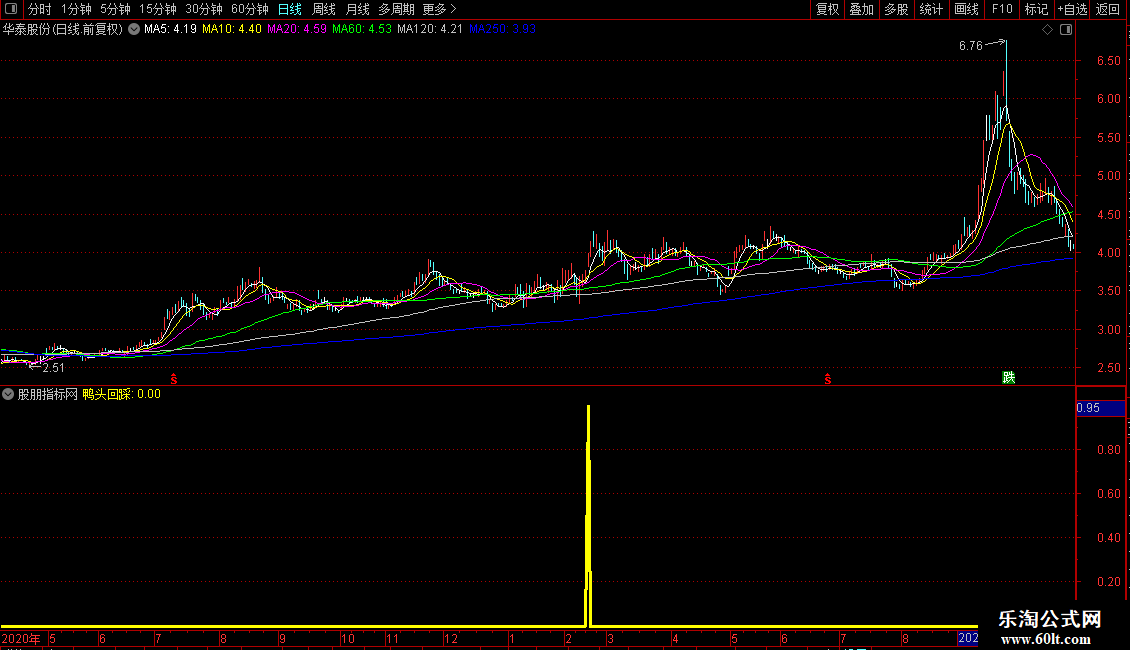Viewport: 1130px width, 650px height.
Task: Select the 1分钟 period tab
Action: (76, 9)
